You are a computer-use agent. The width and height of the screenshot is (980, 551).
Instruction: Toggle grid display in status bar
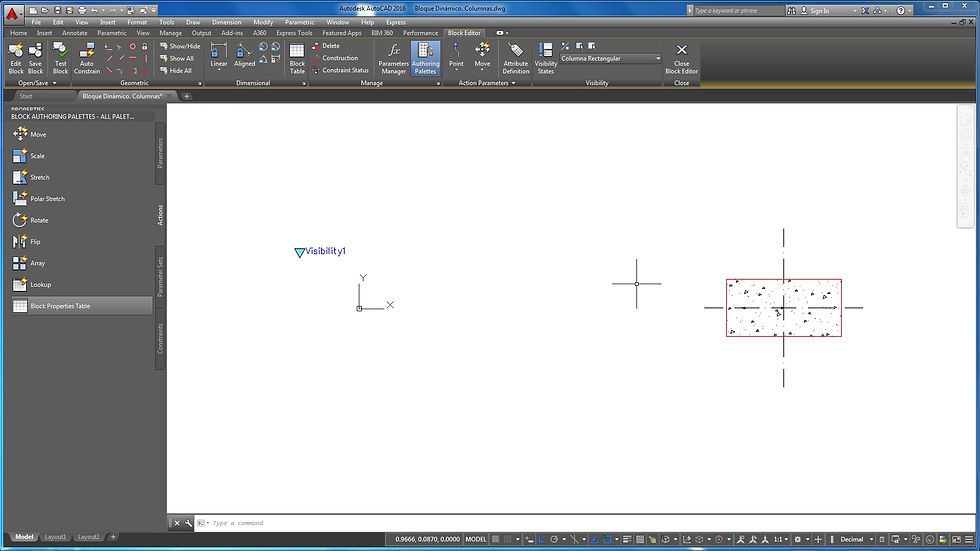coord(495,539)
